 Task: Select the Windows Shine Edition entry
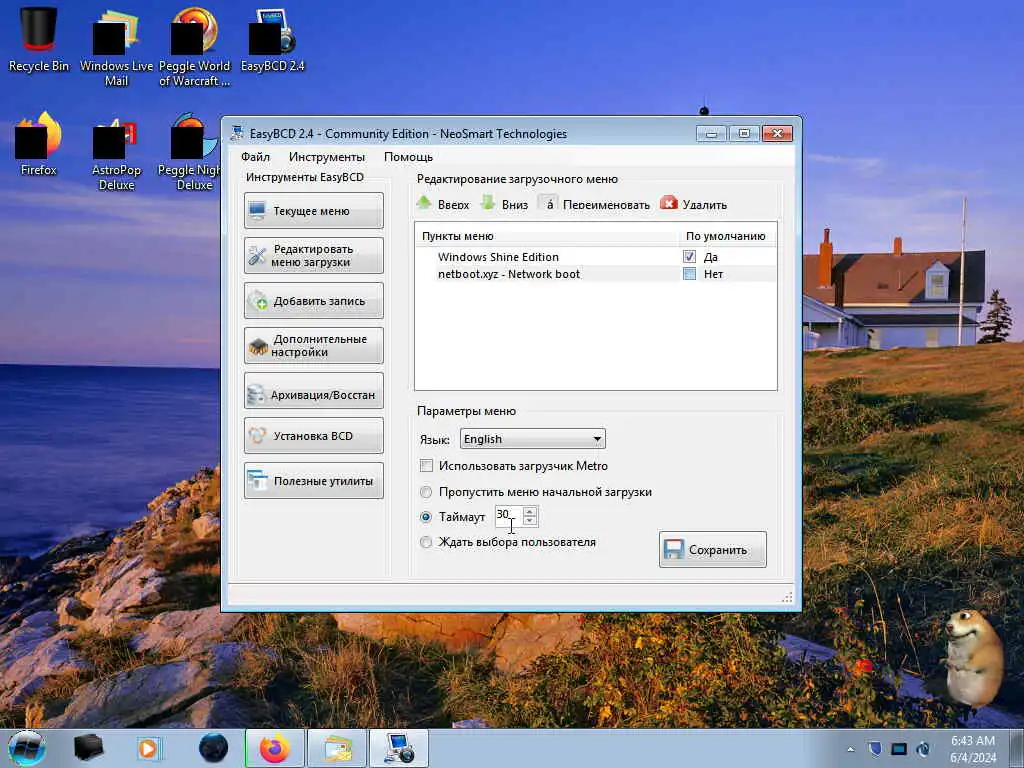click(498, 257)
